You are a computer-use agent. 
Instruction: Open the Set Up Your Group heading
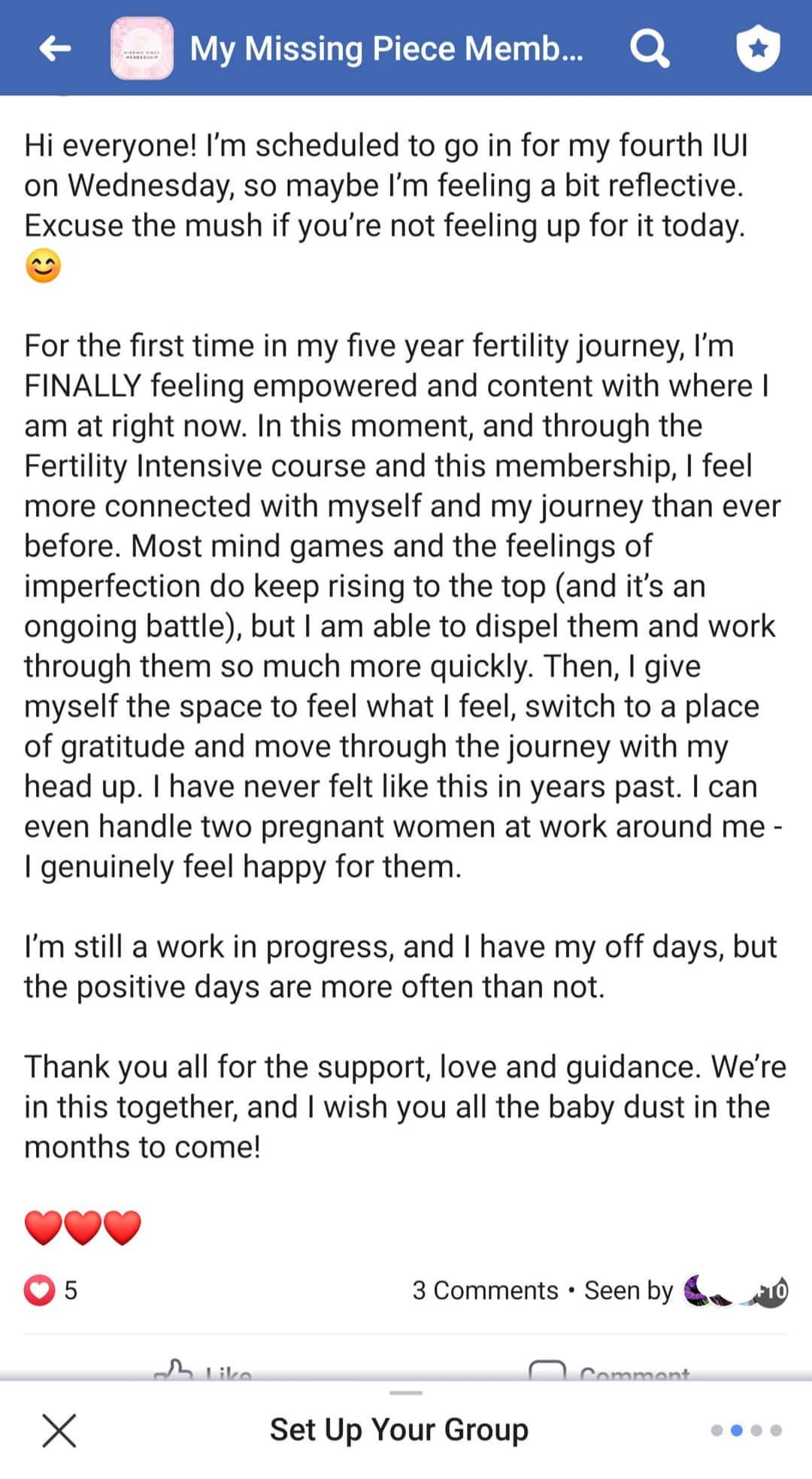[x=398, y=1430]
